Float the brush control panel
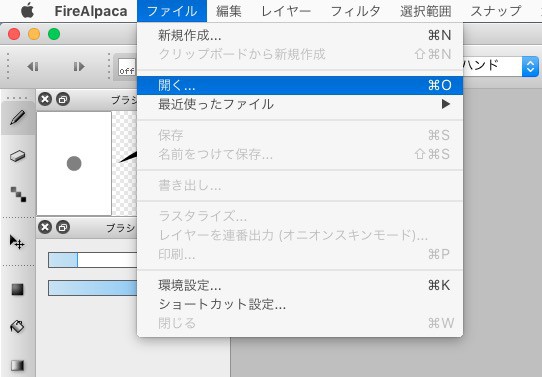The width and height of the screenshot is (542, 377). [x=63, y=227]
